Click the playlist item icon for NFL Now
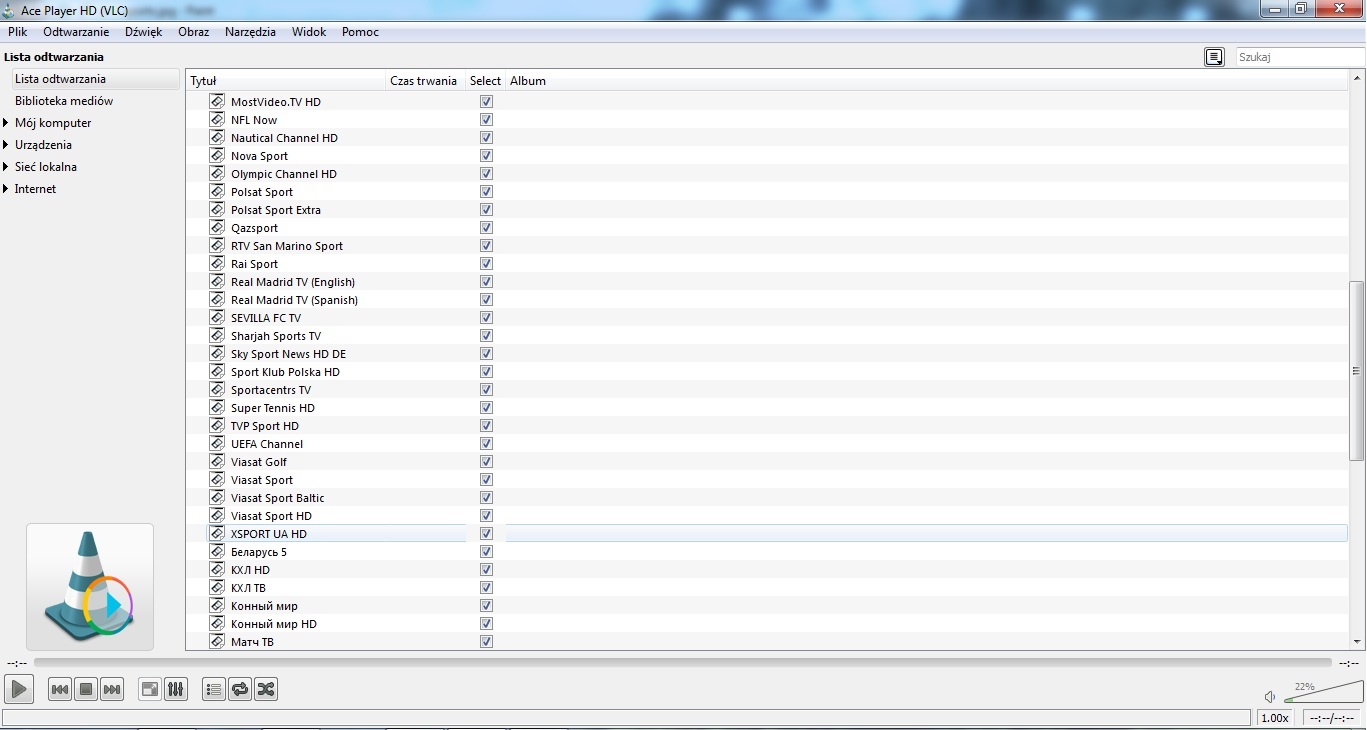The width and height of the screenshot is (1367, 730). pos(217,119)
